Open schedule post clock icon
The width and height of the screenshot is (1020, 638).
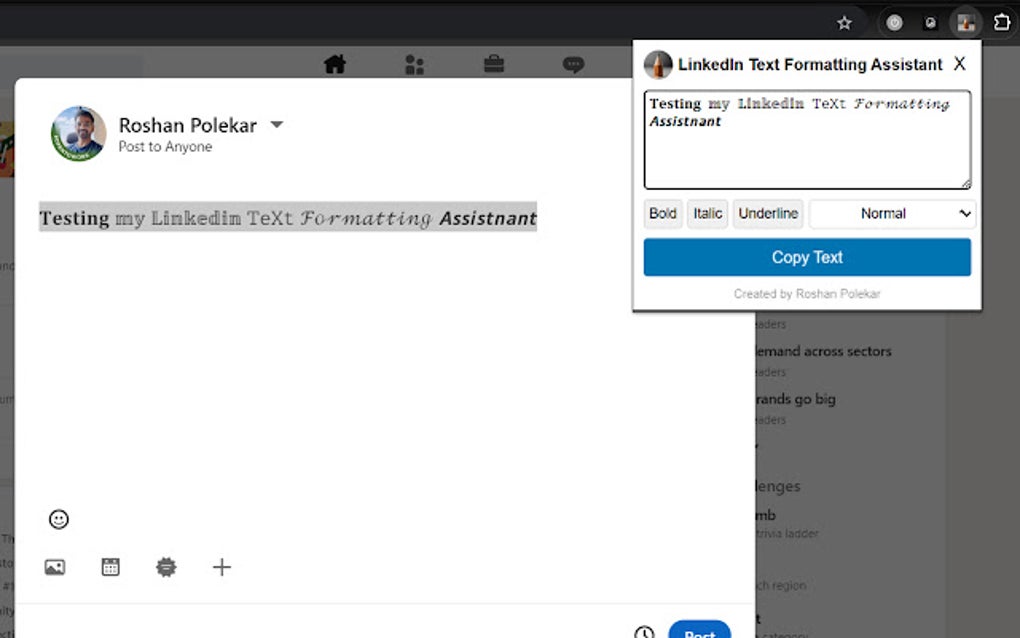tap(644, 632)
